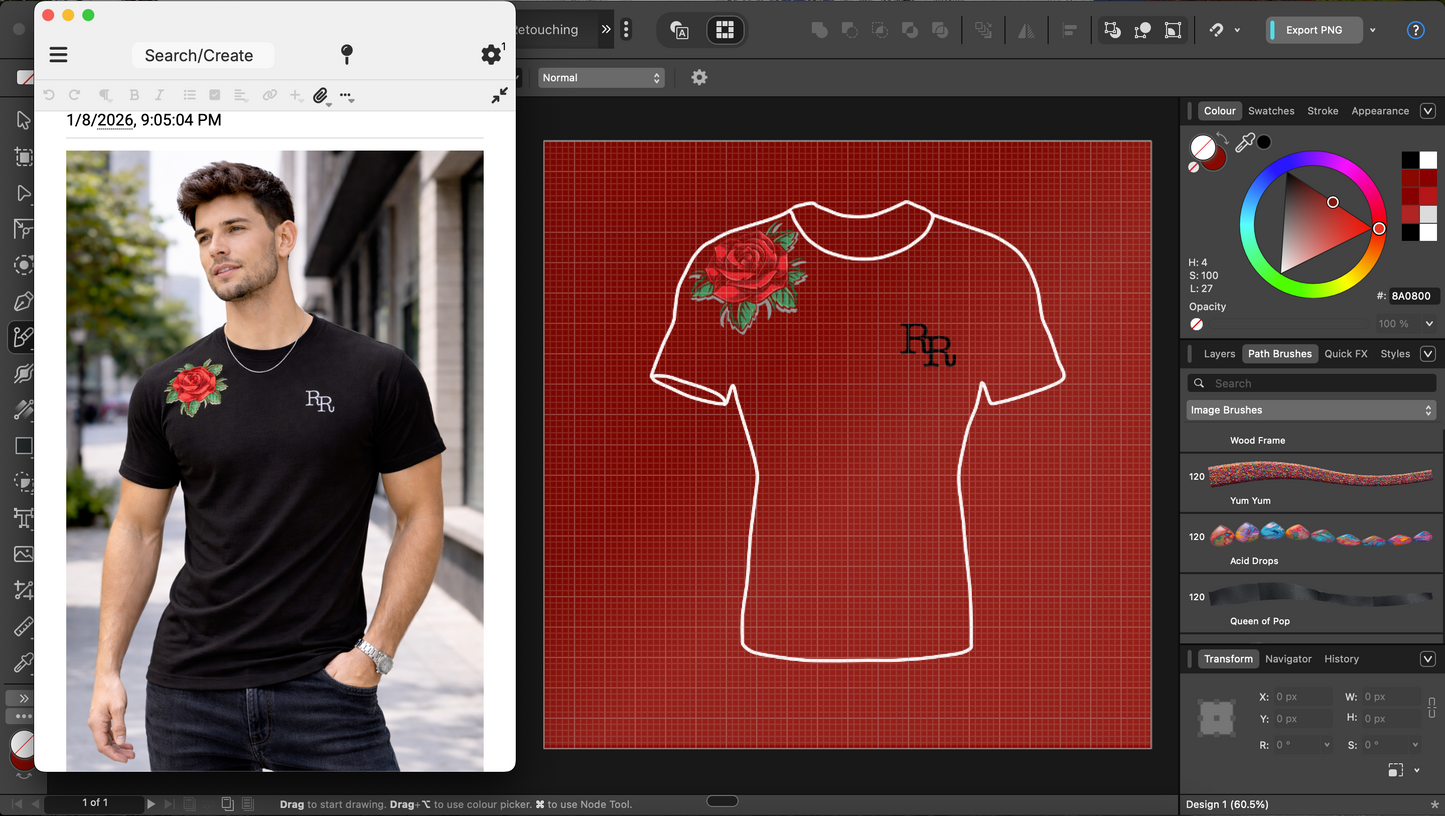Toggle the pixel grid view button
This screenshot has height=816, width=1445.
coord(725,30)
